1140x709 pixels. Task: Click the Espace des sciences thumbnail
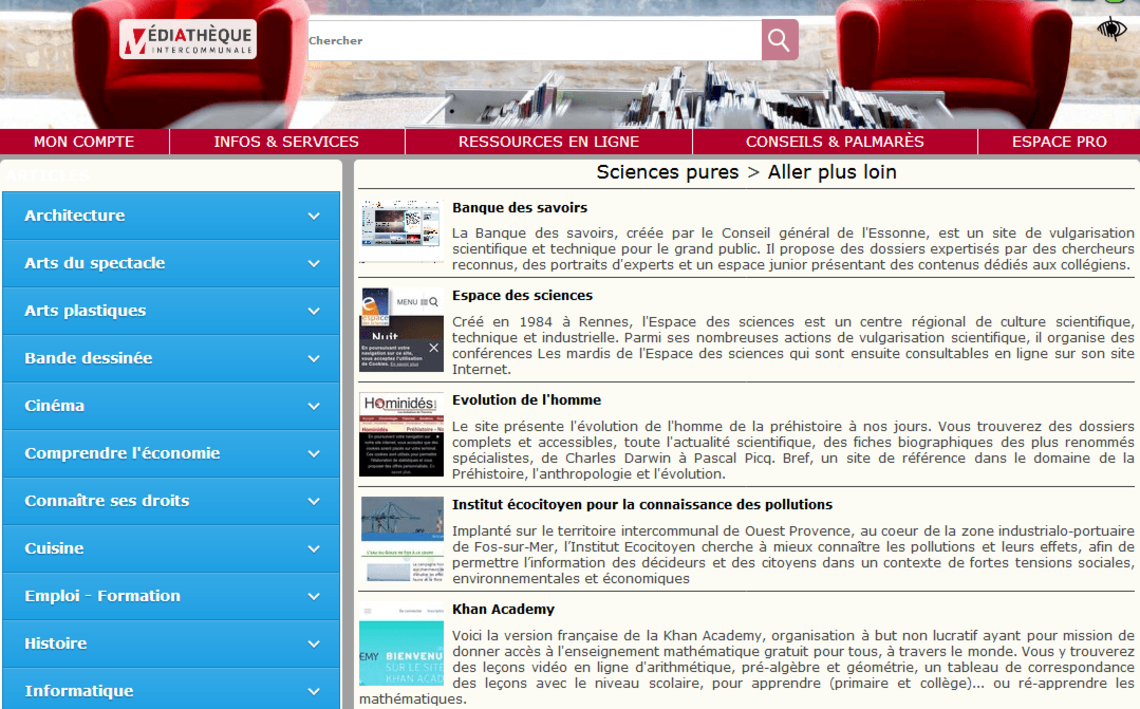coord(401,330)
